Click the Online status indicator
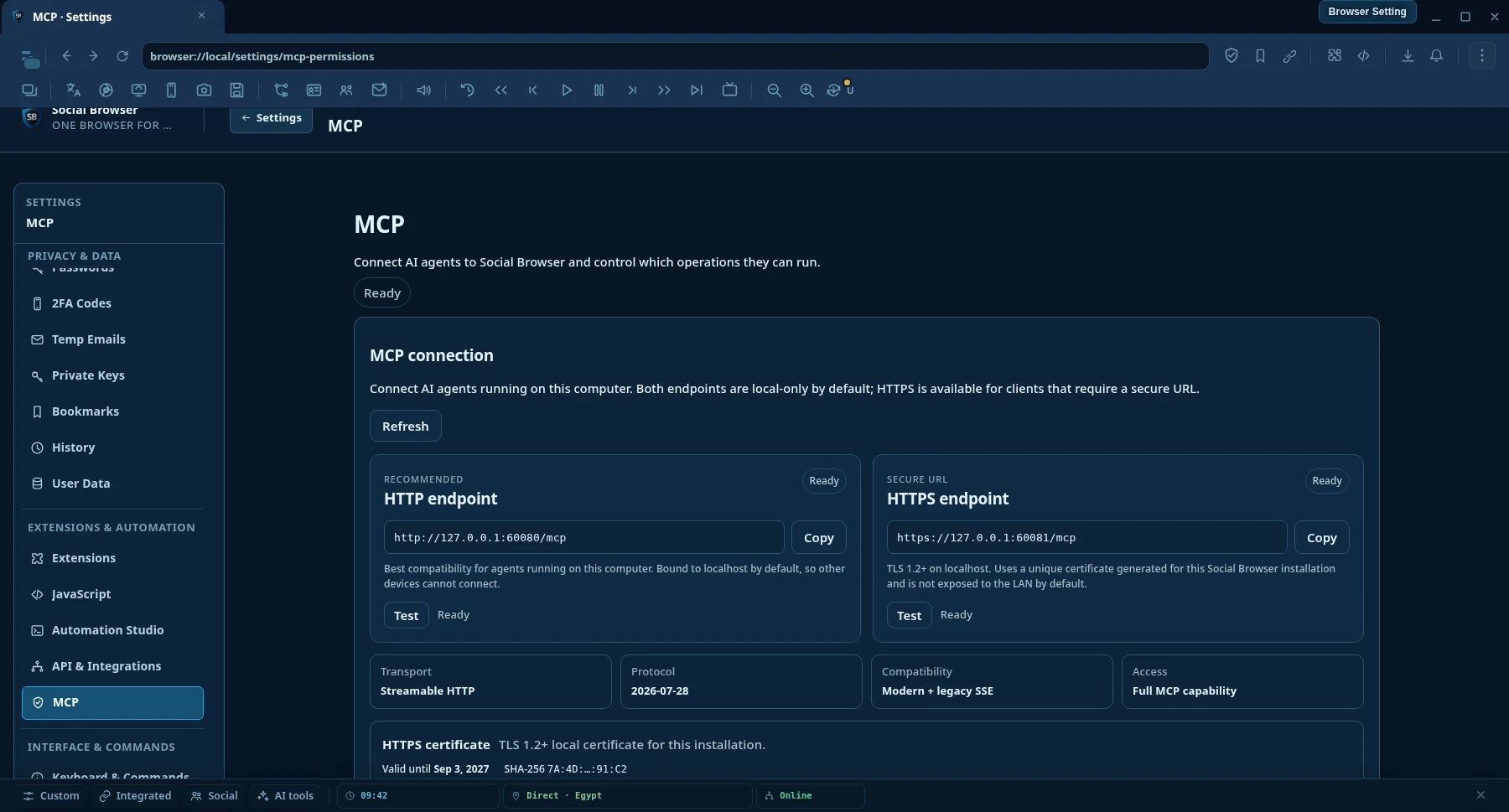This screenshot has width=1509, height=812. click(x=810, y=796)
